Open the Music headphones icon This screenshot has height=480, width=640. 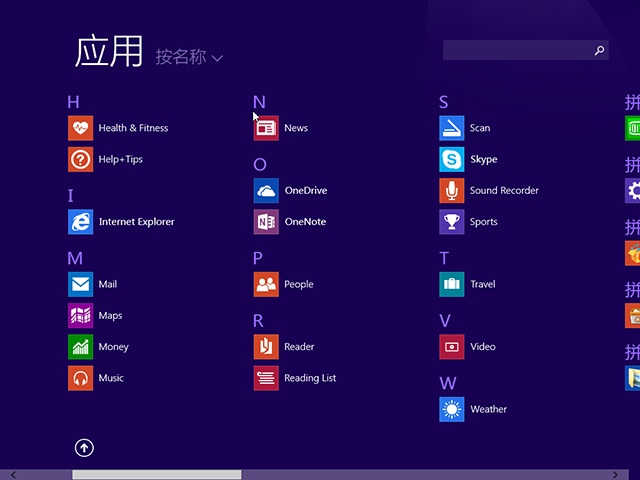80,378
